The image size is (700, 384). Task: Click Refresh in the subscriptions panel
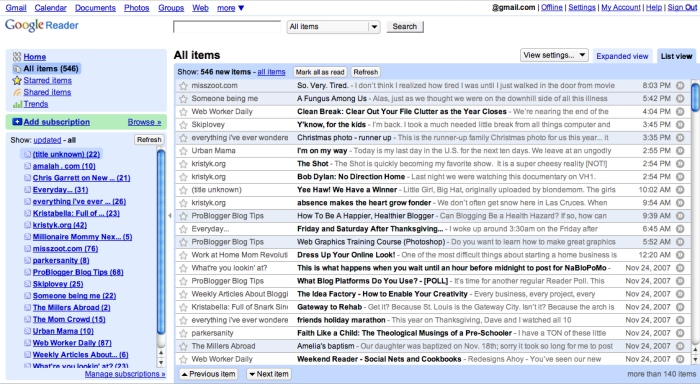pos(149,140)
